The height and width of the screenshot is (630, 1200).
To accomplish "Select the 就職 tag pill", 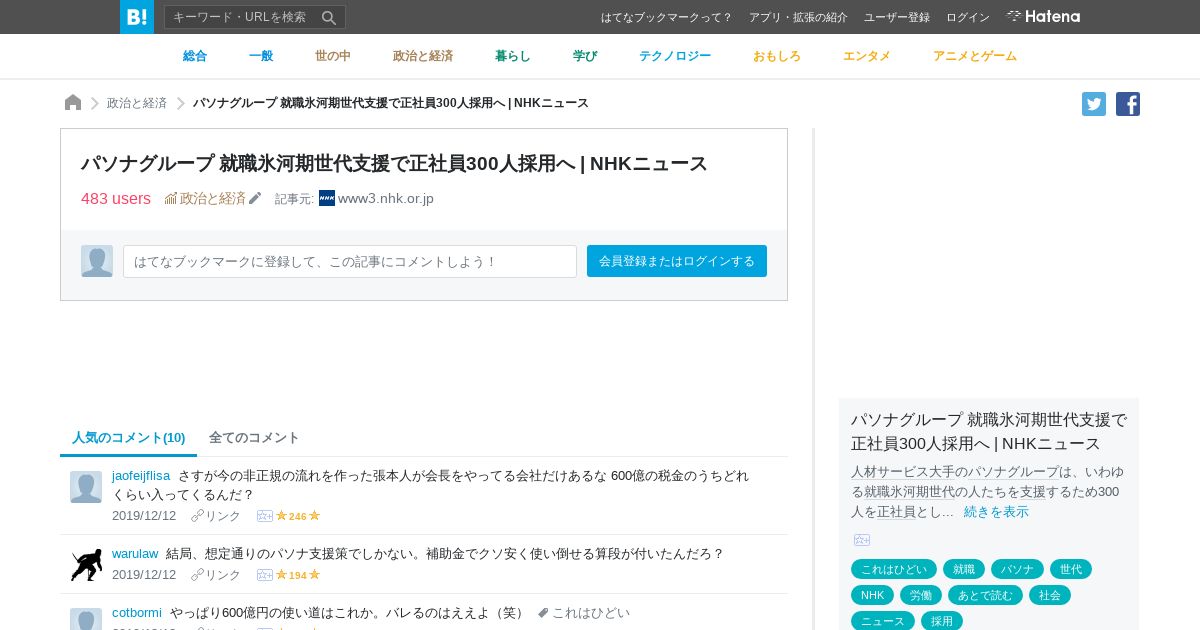I will click(x=964, y=569).
